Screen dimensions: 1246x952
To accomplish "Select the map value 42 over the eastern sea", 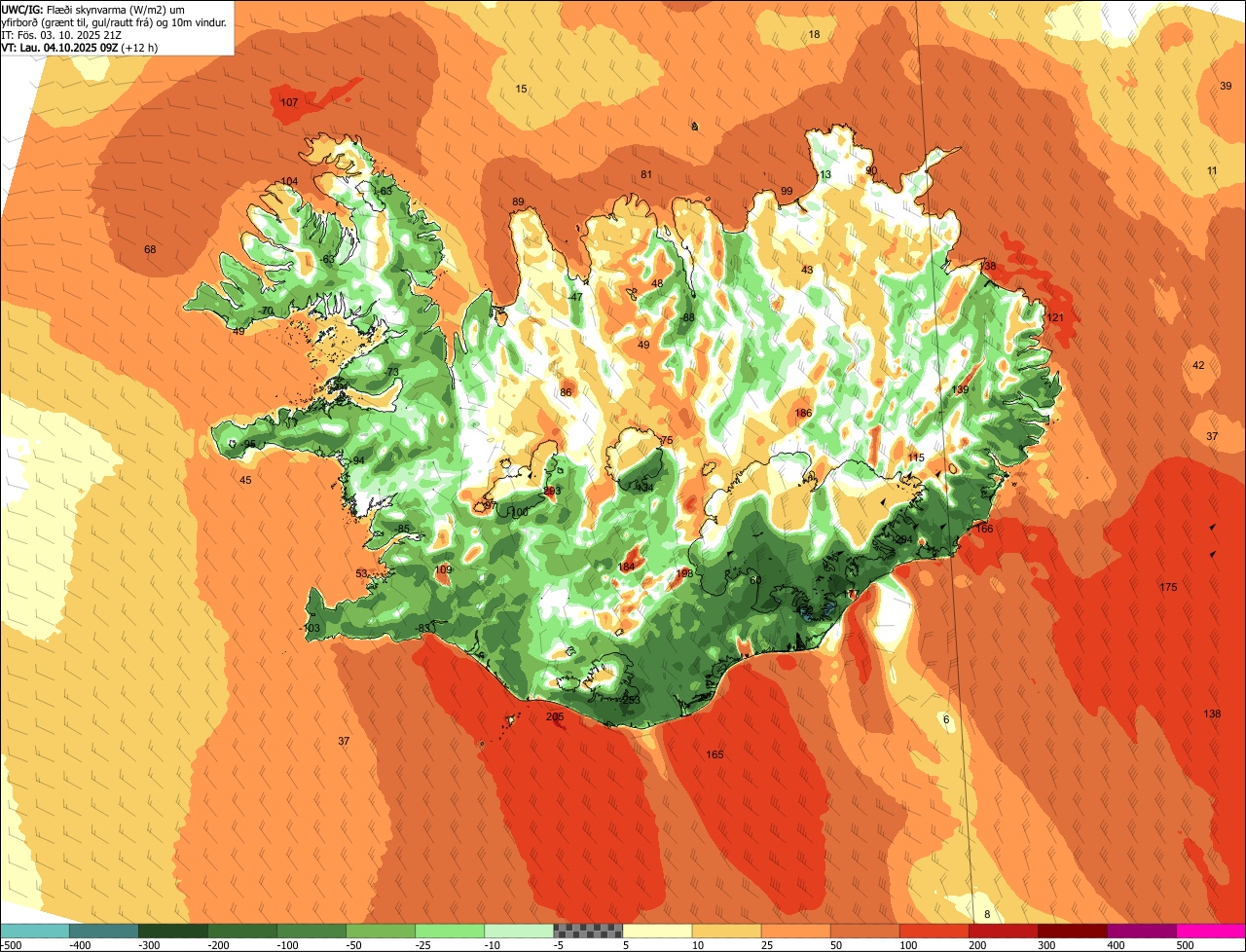I will tap(1198, 365).
